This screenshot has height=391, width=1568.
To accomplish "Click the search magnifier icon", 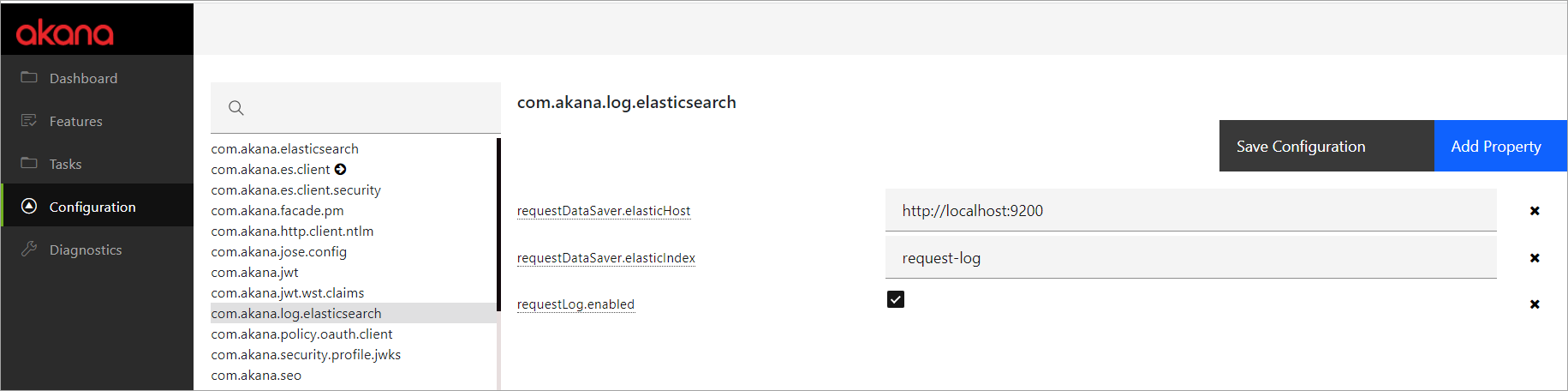I will coord(236,108).
